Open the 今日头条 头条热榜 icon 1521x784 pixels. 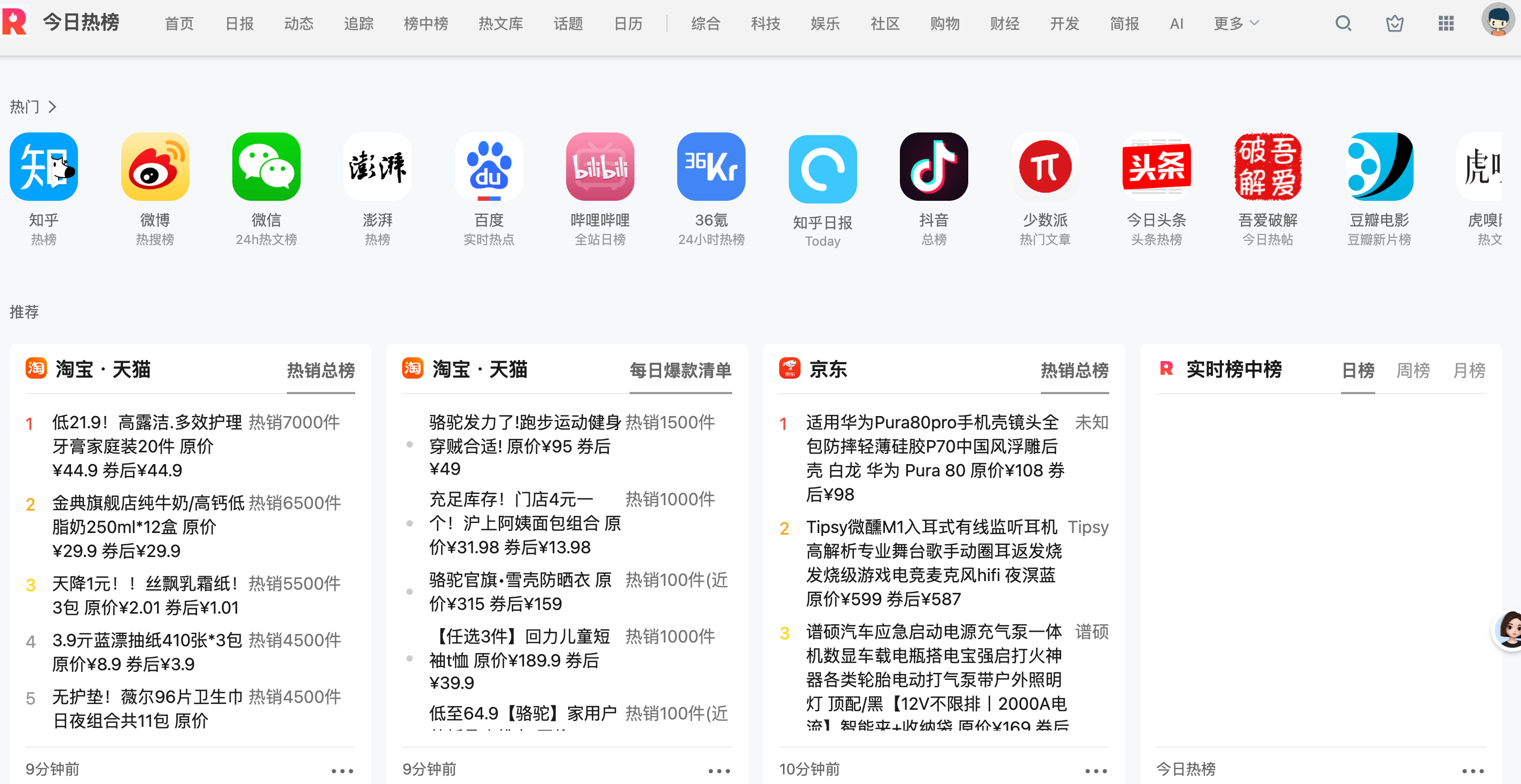(1157, 167)
